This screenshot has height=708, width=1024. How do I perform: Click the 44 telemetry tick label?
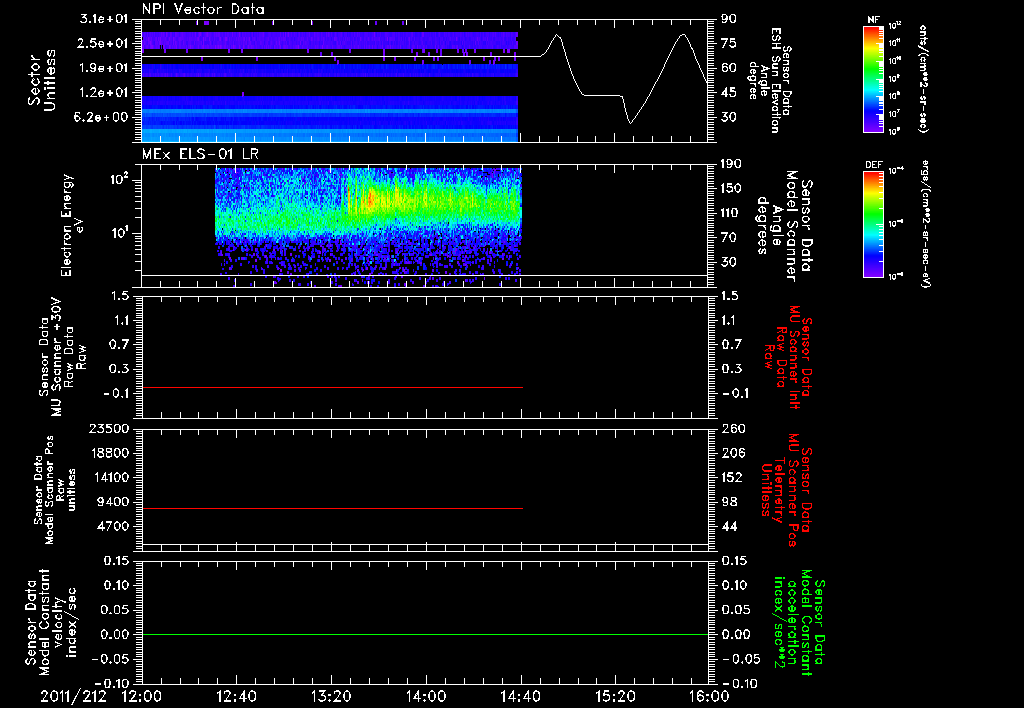(729, 526)
